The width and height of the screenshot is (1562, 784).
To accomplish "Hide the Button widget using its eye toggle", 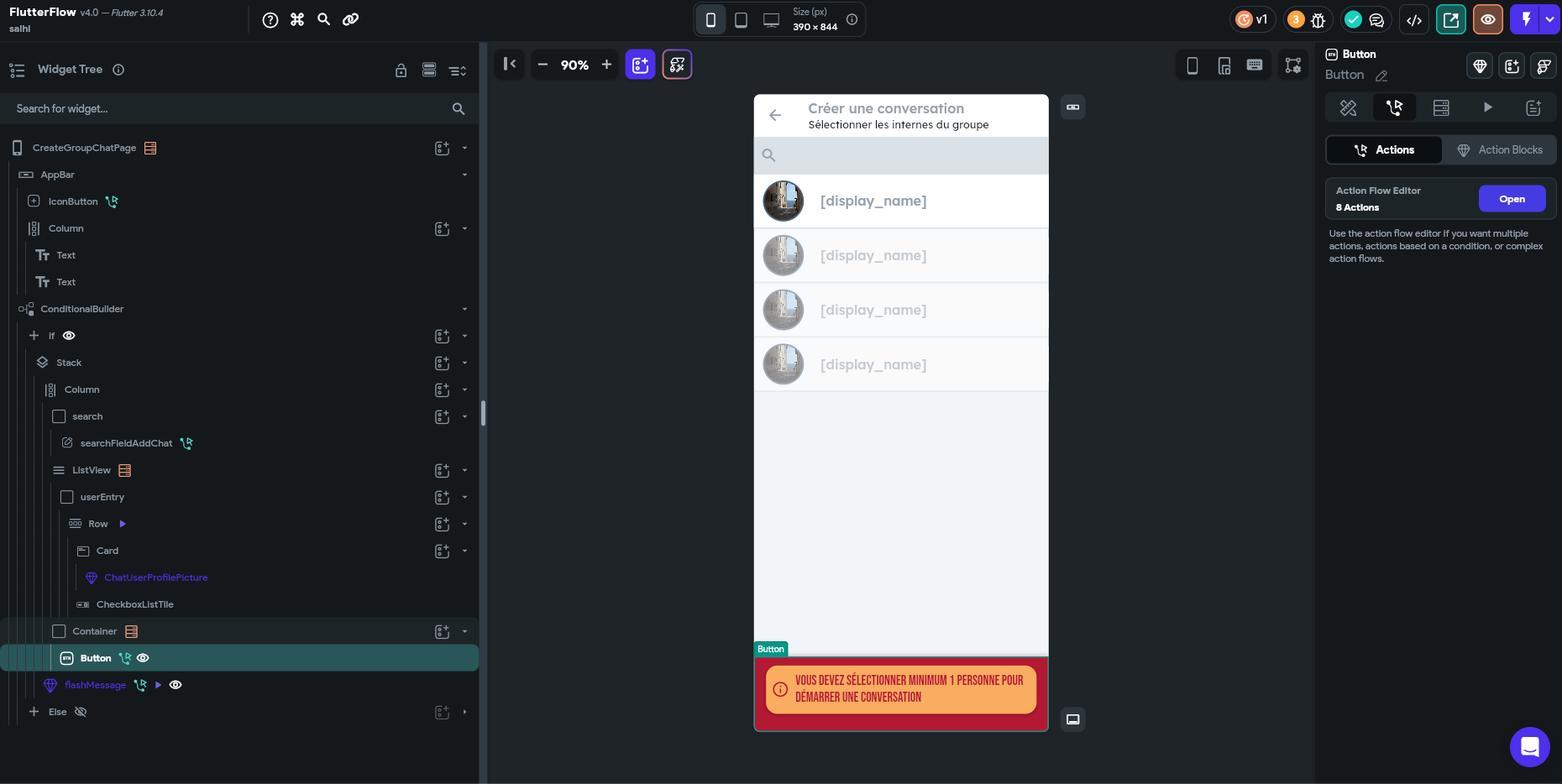I will point(143,658).
